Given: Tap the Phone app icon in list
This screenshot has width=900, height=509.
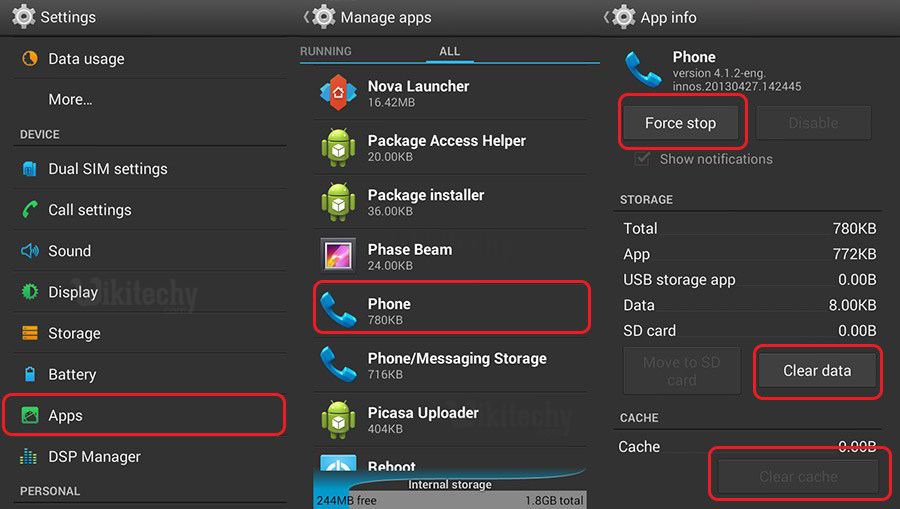Looking at the screenshot, I should tap(338, 310).
